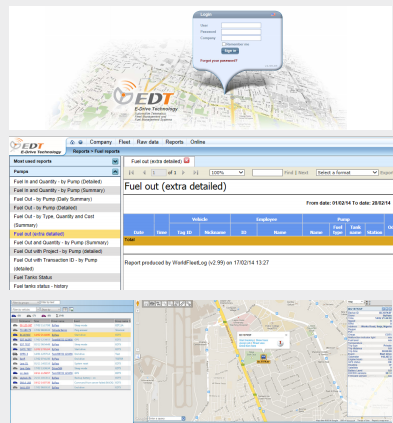Go to first report page

click(x=131, y=172)
